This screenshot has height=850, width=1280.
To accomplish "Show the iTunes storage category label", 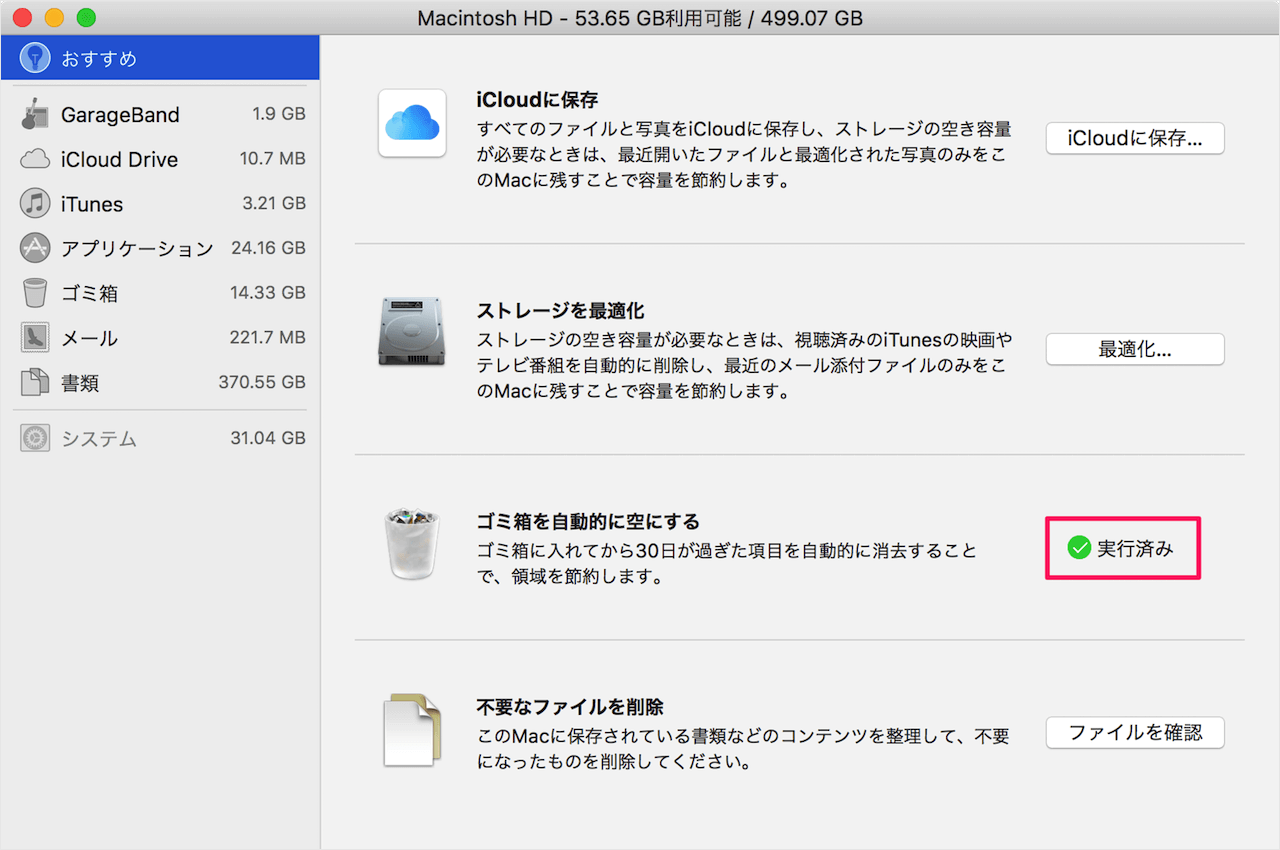I will [92, 204].
